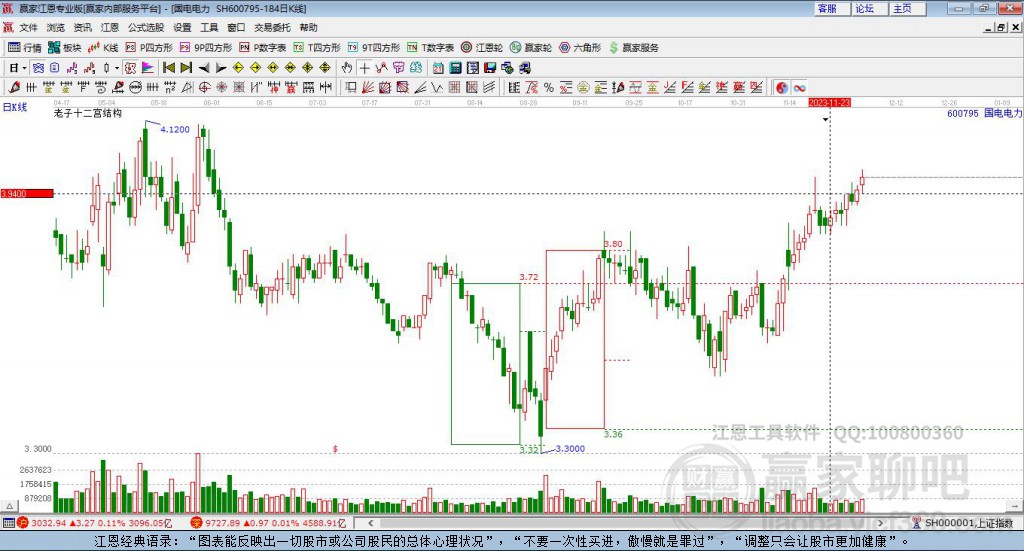Open the 设置 menu

(x=182, y=27)
